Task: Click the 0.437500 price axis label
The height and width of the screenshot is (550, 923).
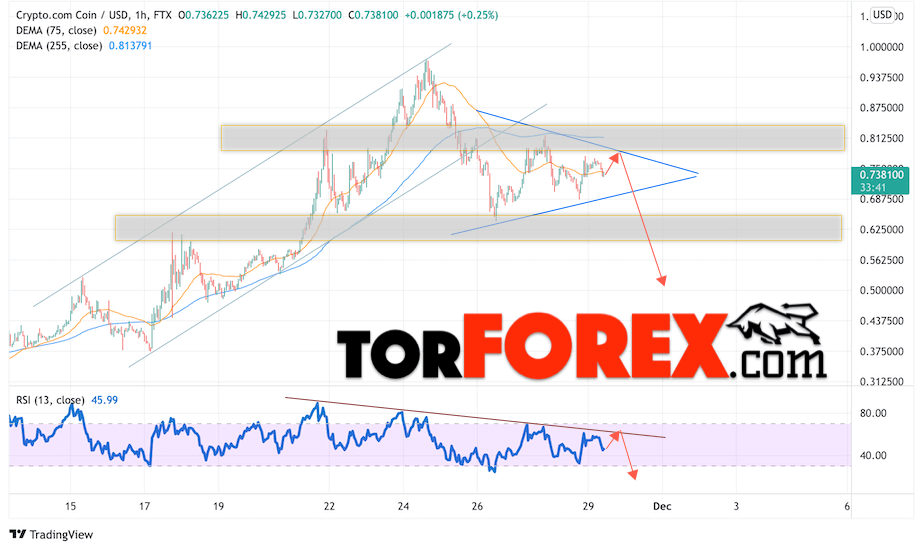Action: point(881,321)
